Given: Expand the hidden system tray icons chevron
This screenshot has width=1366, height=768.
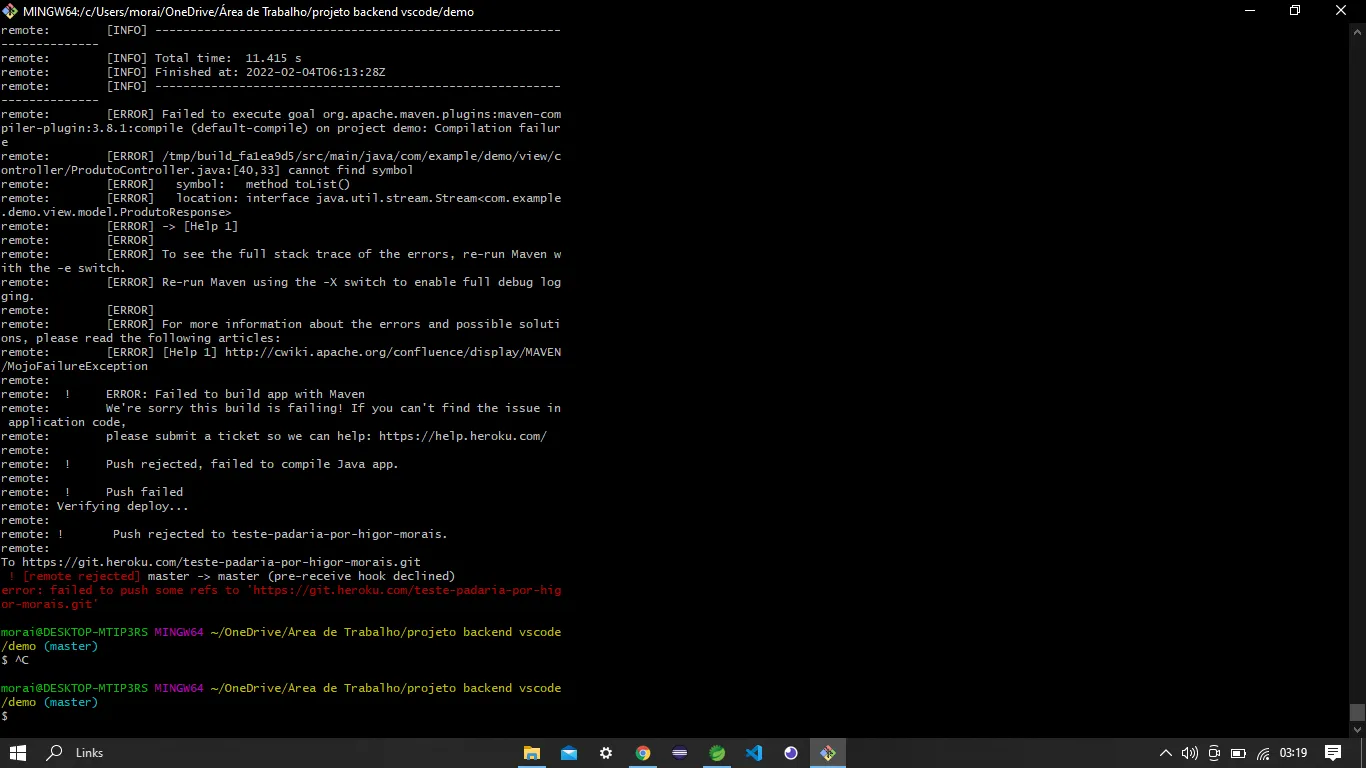Looking at the screenshot, I should click(1165, 753).
